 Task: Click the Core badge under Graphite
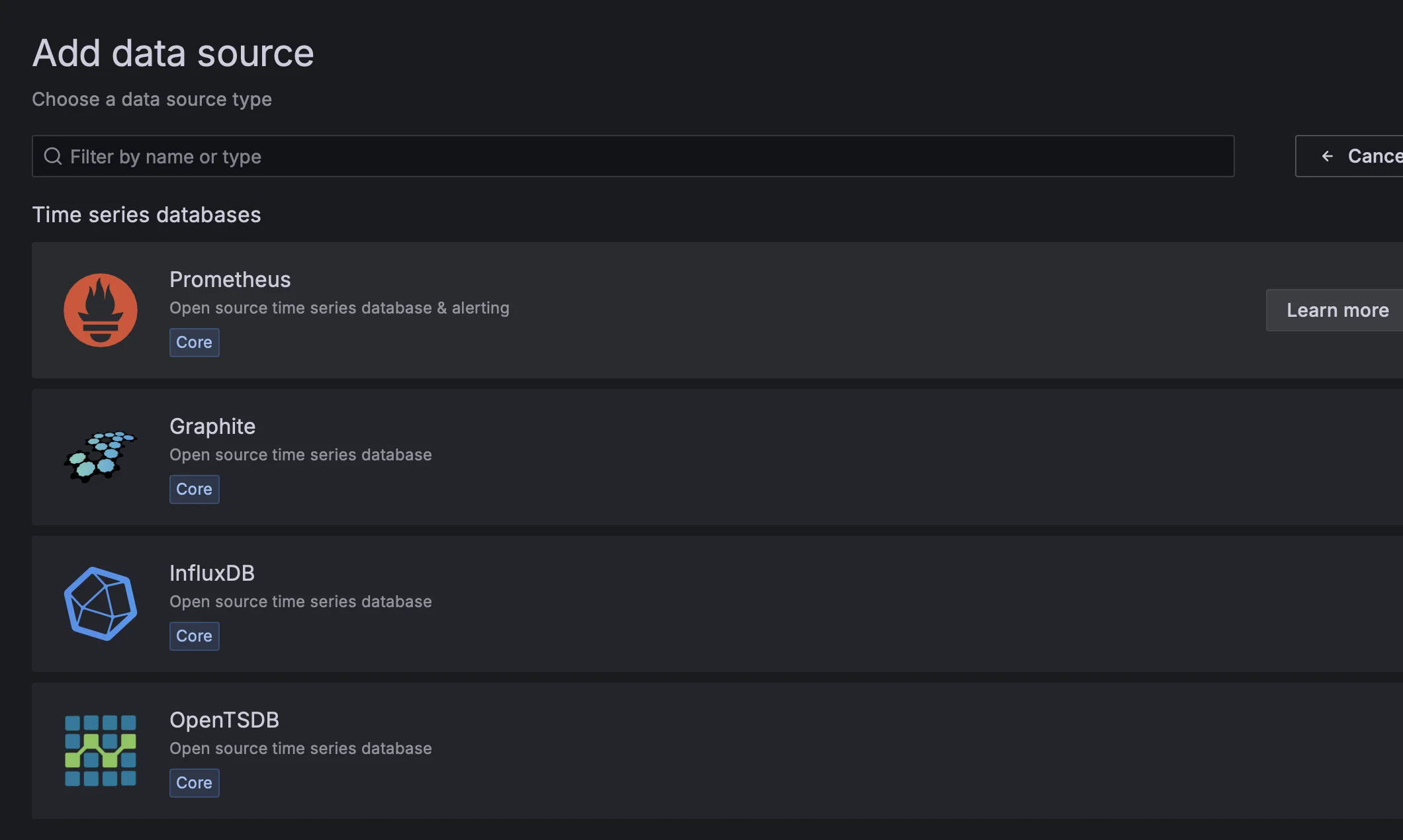(194, 489)
